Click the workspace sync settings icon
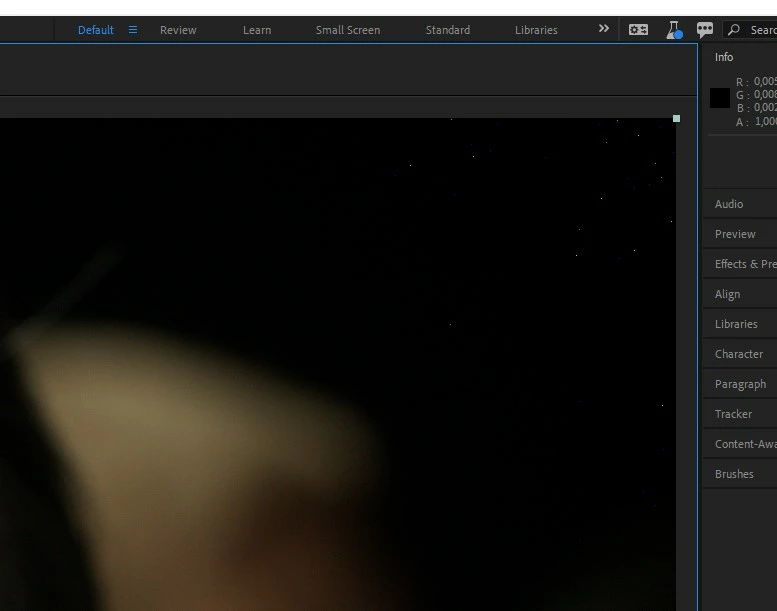This screenshot has width=777, height=611. pos(638,30)
